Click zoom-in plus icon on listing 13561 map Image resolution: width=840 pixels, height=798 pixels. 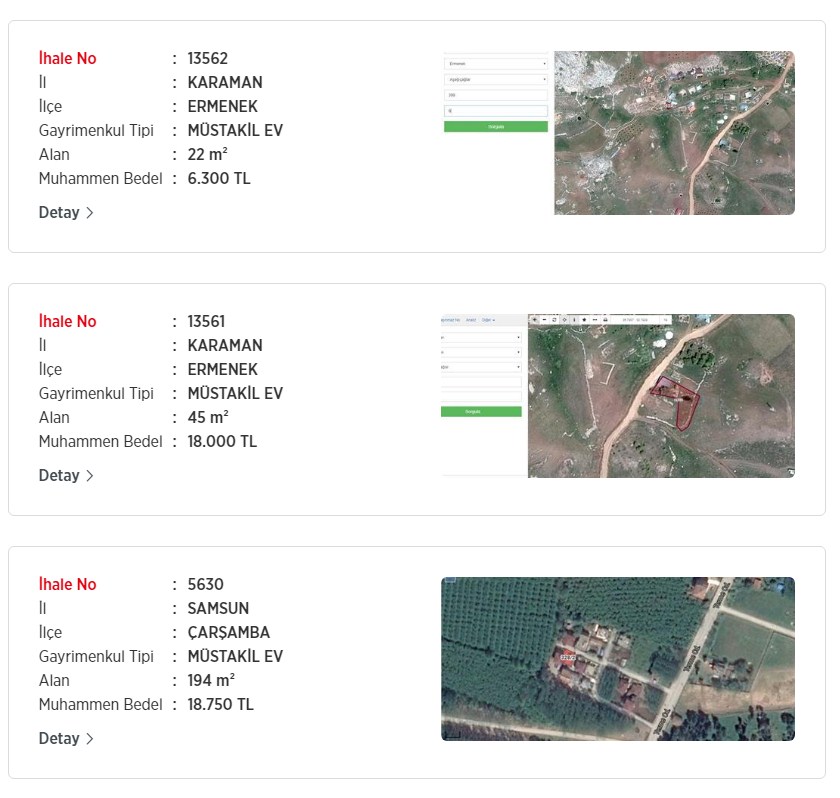[534, 319]
